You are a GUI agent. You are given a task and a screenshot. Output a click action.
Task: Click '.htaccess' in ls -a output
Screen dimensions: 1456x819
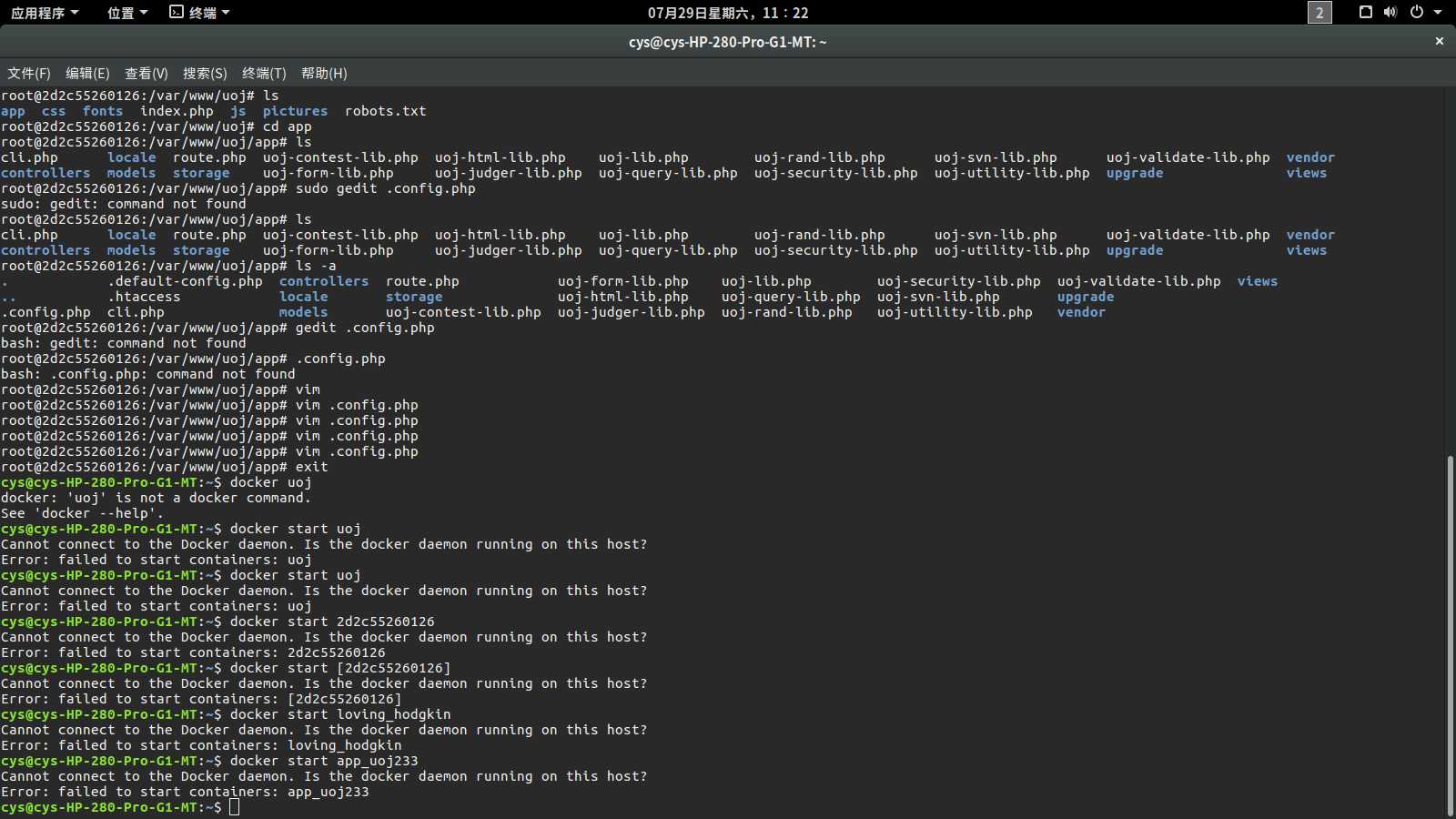tap(144, 297)
